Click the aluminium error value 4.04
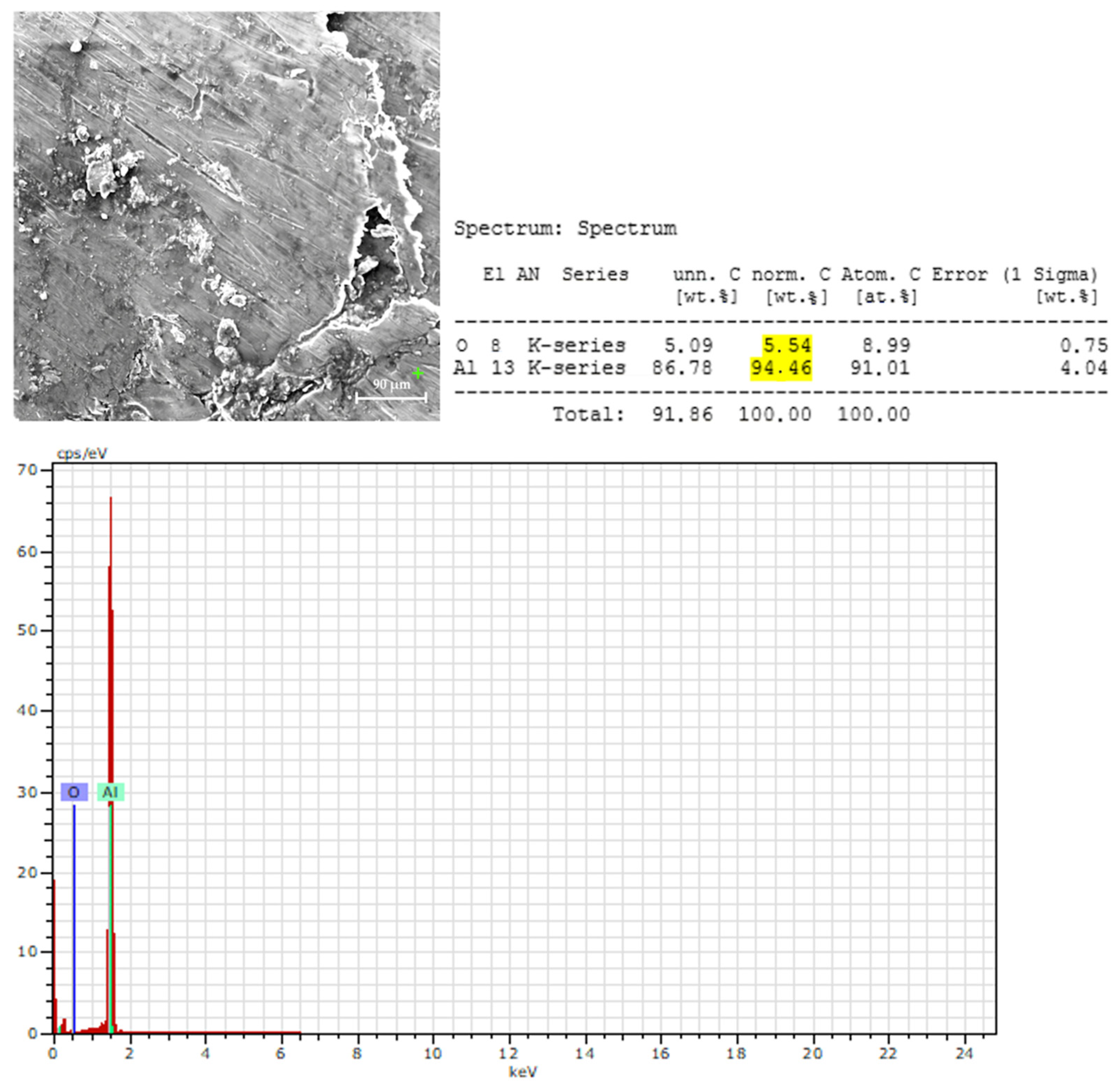Viewport: 1120px width, 1089px height. [1084, 368]
